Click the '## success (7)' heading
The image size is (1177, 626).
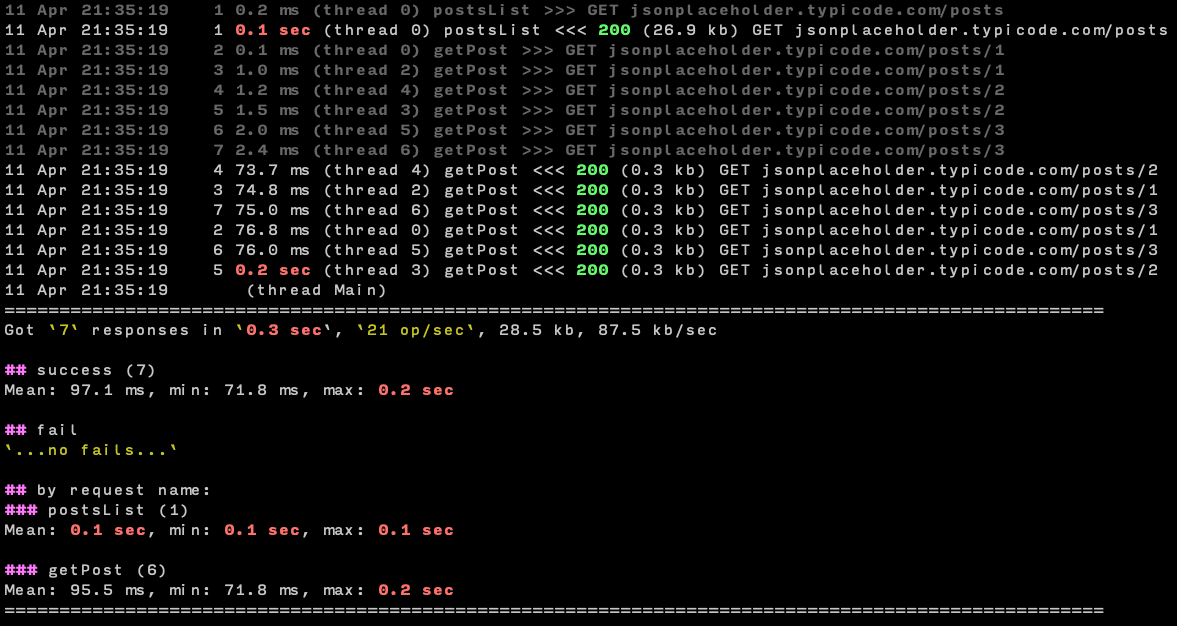[80, 370]
